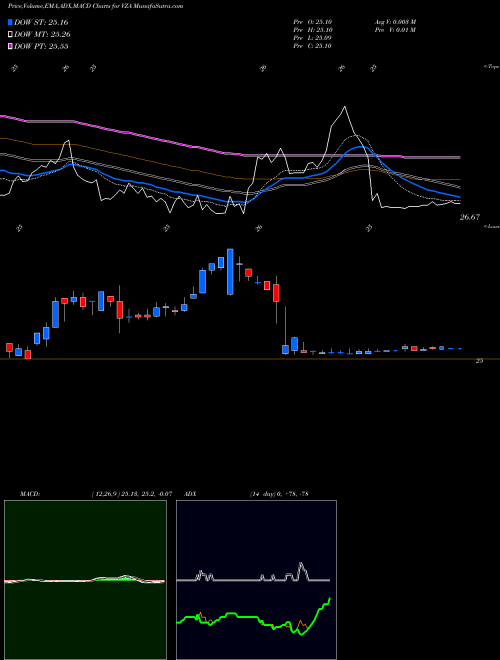Viewport: 500px width, 660px height.
Task: Click the 'Pre O: 25.10' value
Action: pyautogui.click(x=313, y=22)
